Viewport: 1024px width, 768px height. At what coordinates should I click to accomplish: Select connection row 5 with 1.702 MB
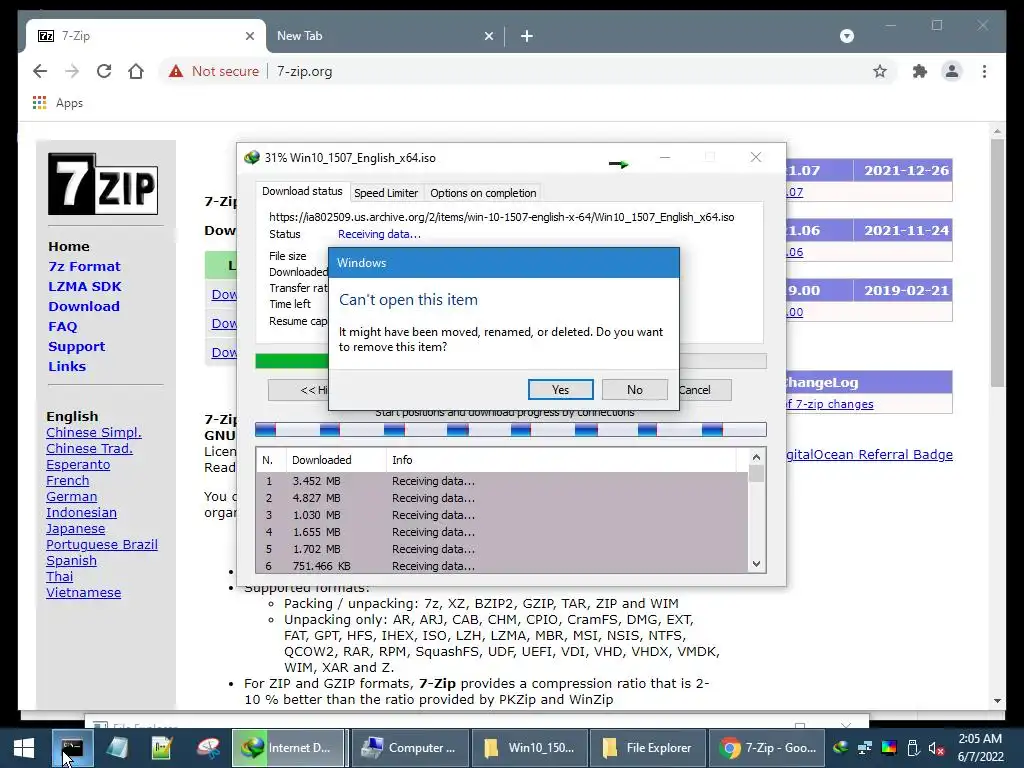point(502,549)
